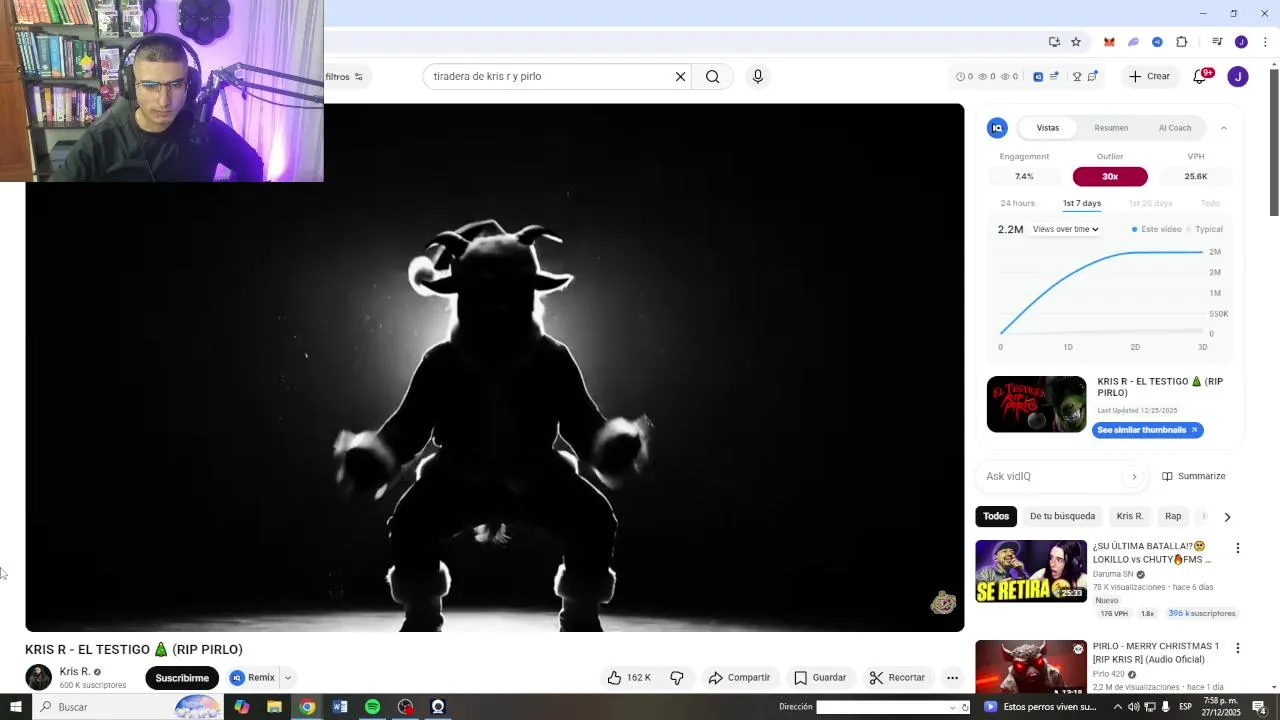Expand the Remix dropdown arrow
Viewport: 1280px width, 720px height.
tap(287, 678)
